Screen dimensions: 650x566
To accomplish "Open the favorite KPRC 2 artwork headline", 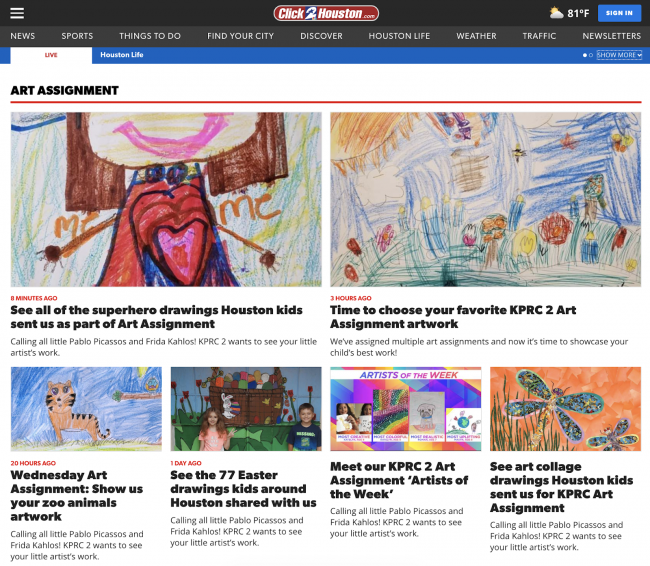I will tap(453, 317).
